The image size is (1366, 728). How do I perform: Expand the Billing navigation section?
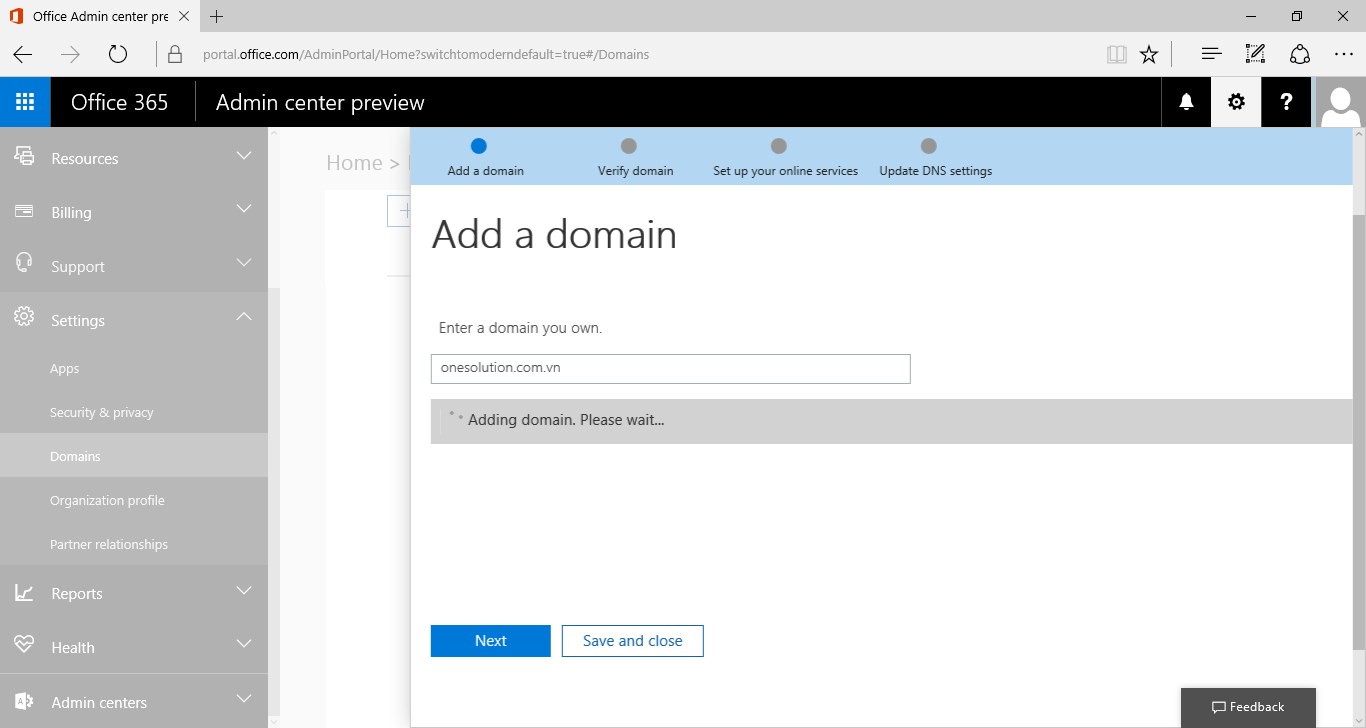[134, 212]
